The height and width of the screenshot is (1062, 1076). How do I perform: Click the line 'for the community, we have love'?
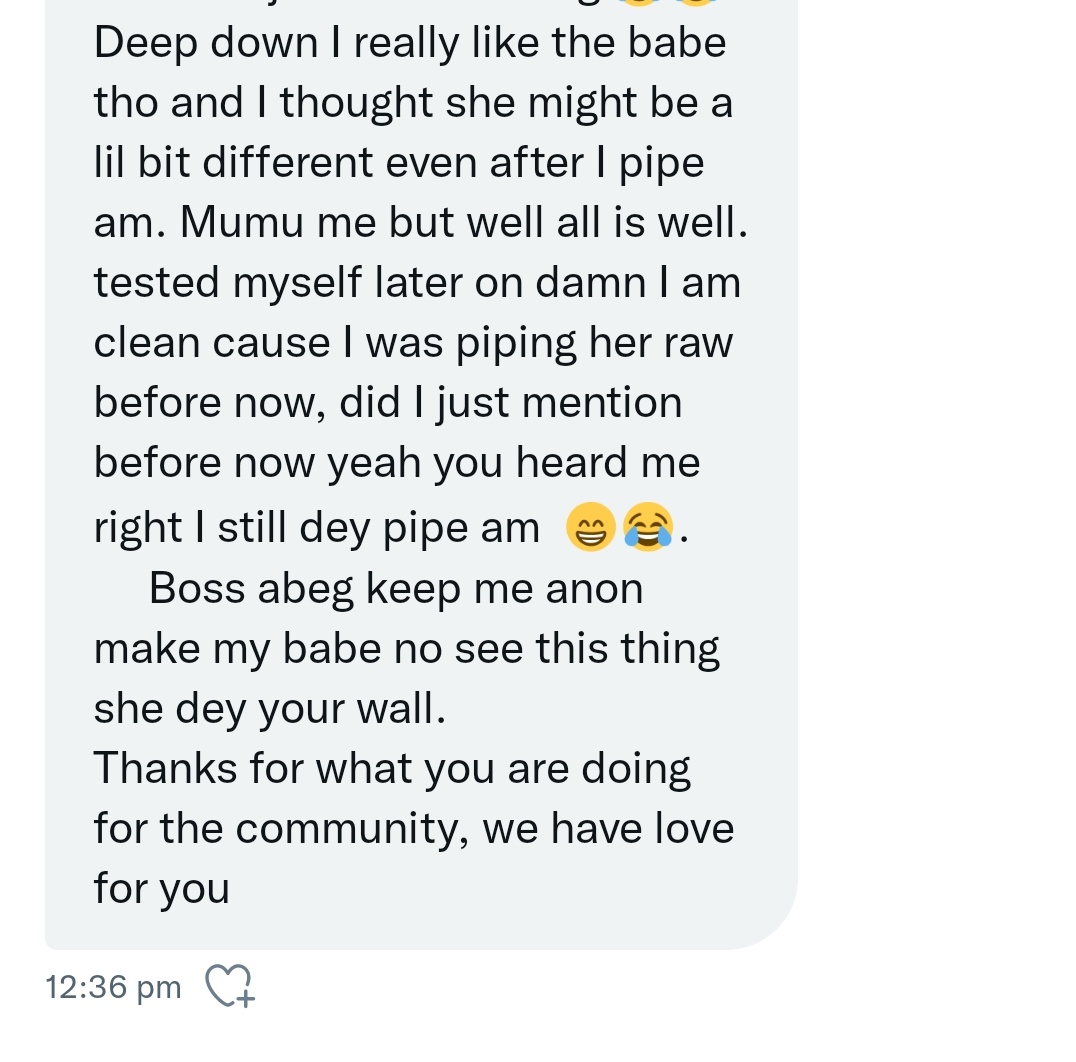414,829
